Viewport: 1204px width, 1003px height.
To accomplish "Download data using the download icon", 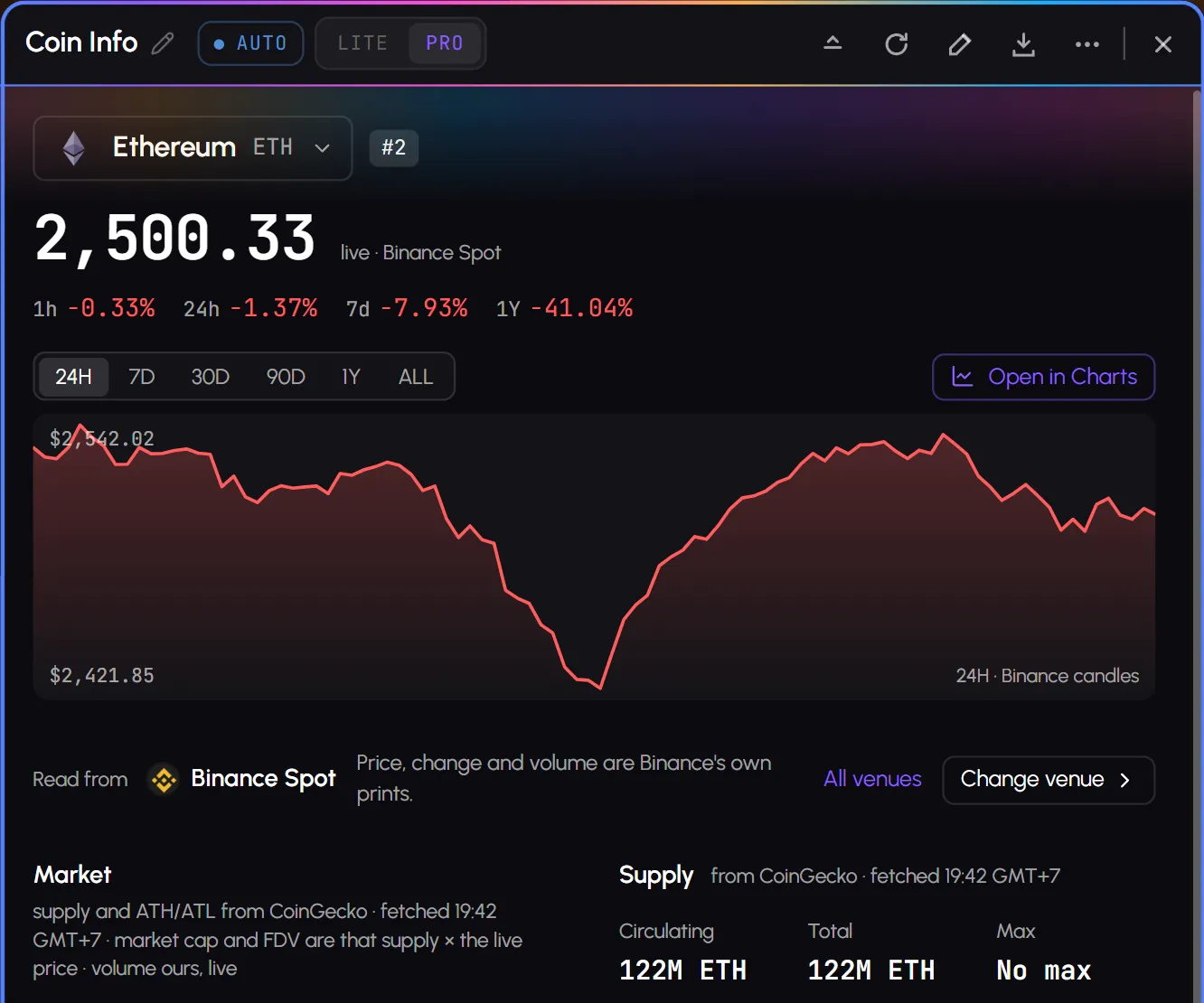I will point(1023,44).
